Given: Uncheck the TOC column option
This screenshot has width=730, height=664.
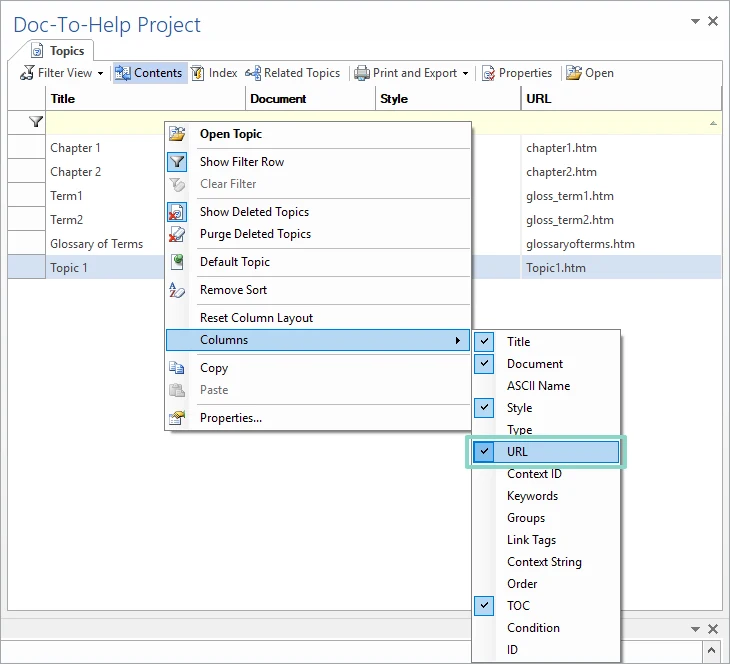Looking at the screenshot, I should [484, 605].
